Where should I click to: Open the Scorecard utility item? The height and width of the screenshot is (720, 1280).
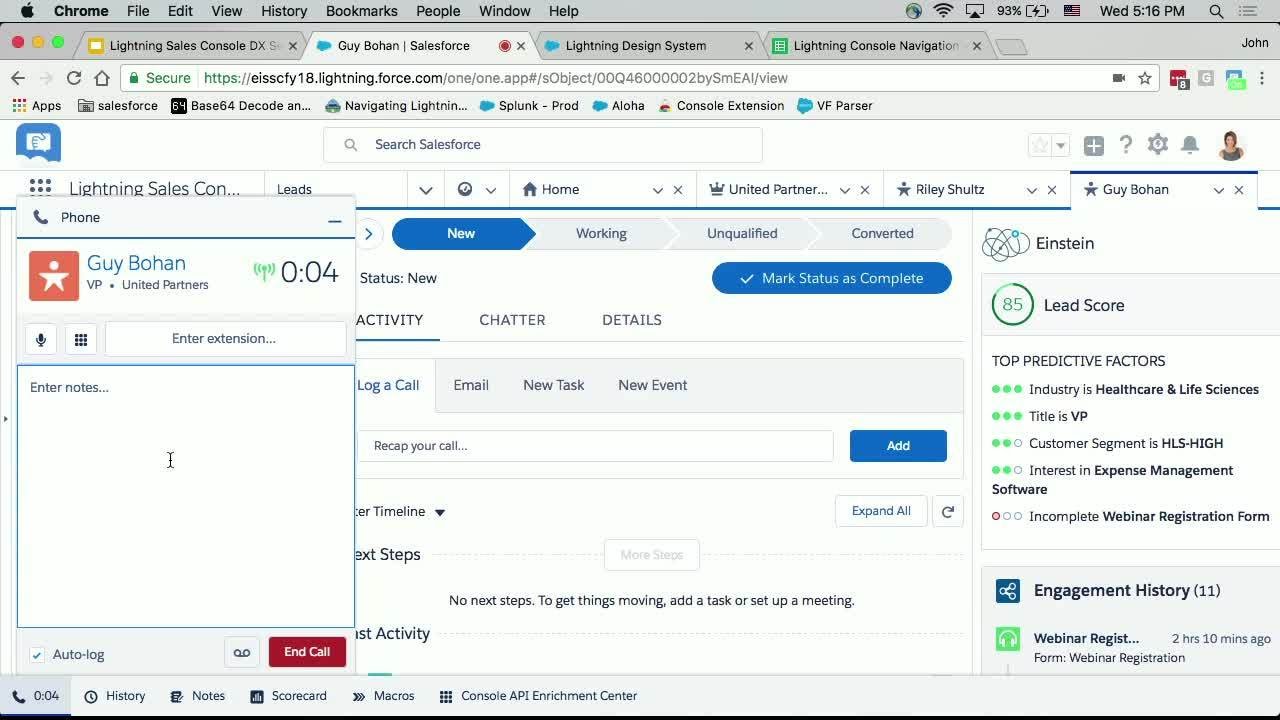click(288, 696)
